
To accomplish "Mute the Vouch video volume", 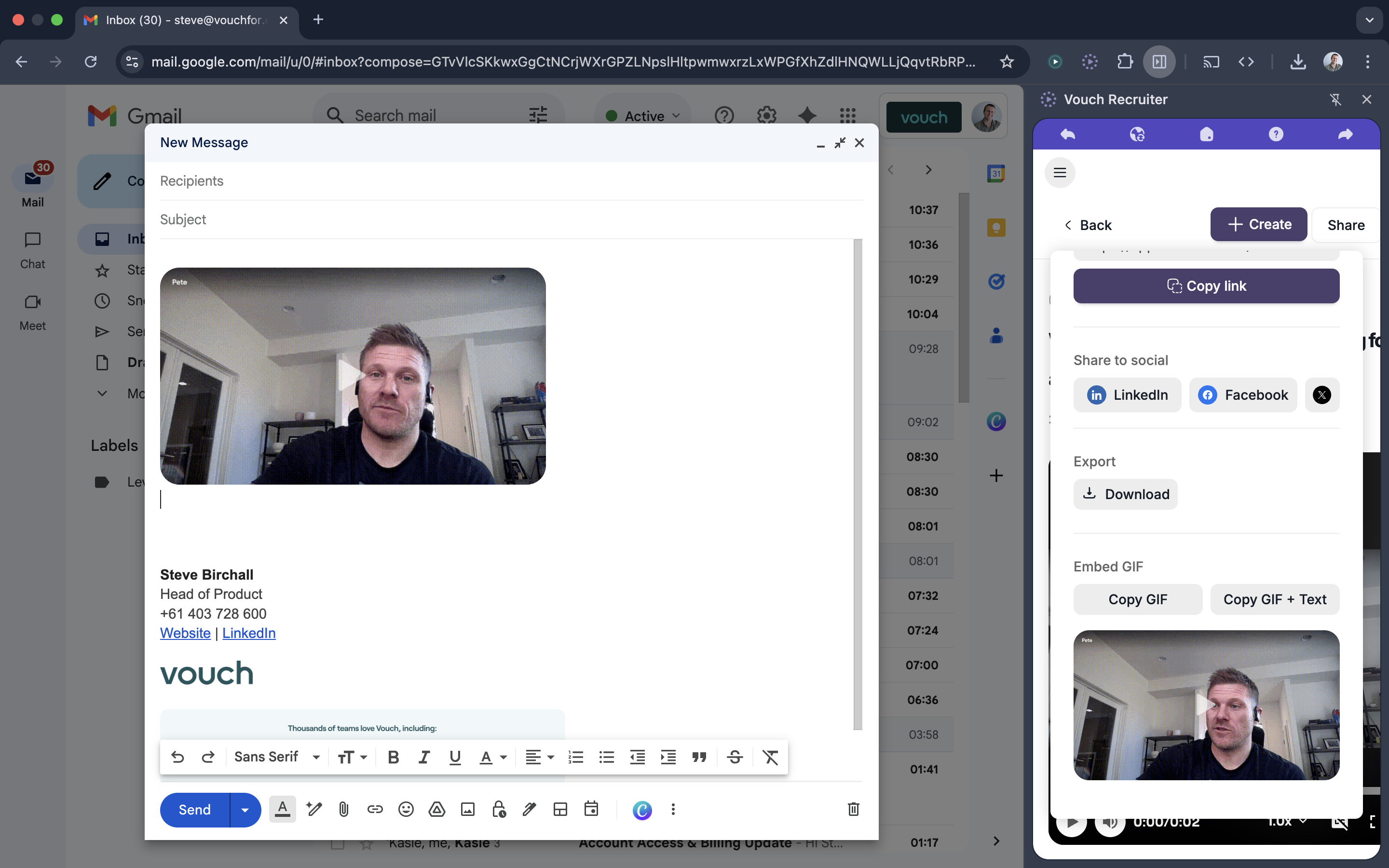I will click(1110, 823).
